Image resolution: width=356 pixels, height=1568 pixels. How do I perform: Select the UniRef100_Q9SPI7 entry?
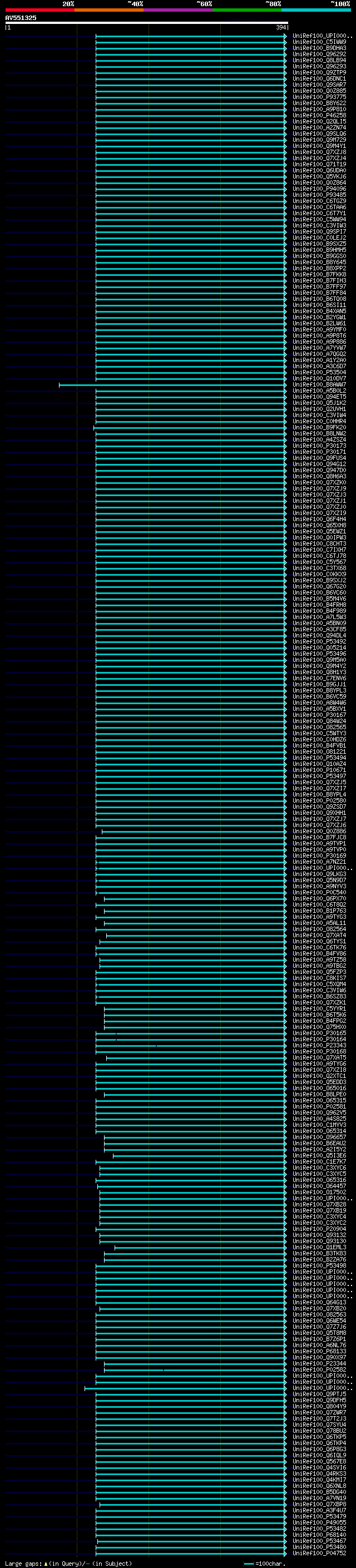(319, 231)
